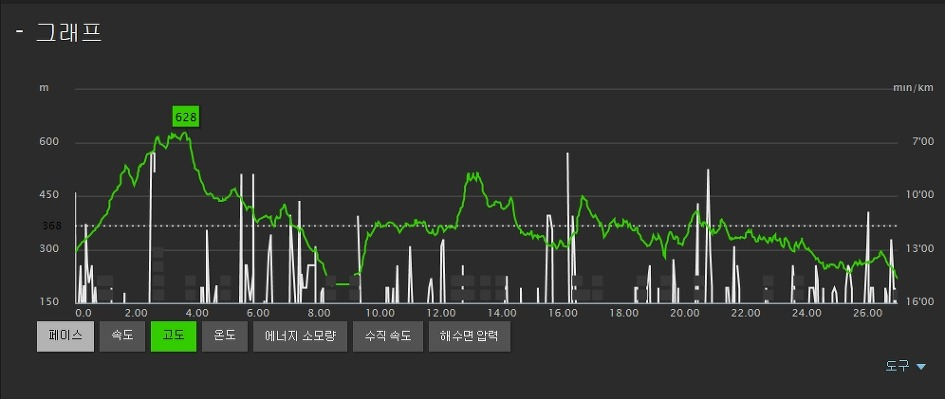Toggle the 페이스 pace graph button

[65, 336]
